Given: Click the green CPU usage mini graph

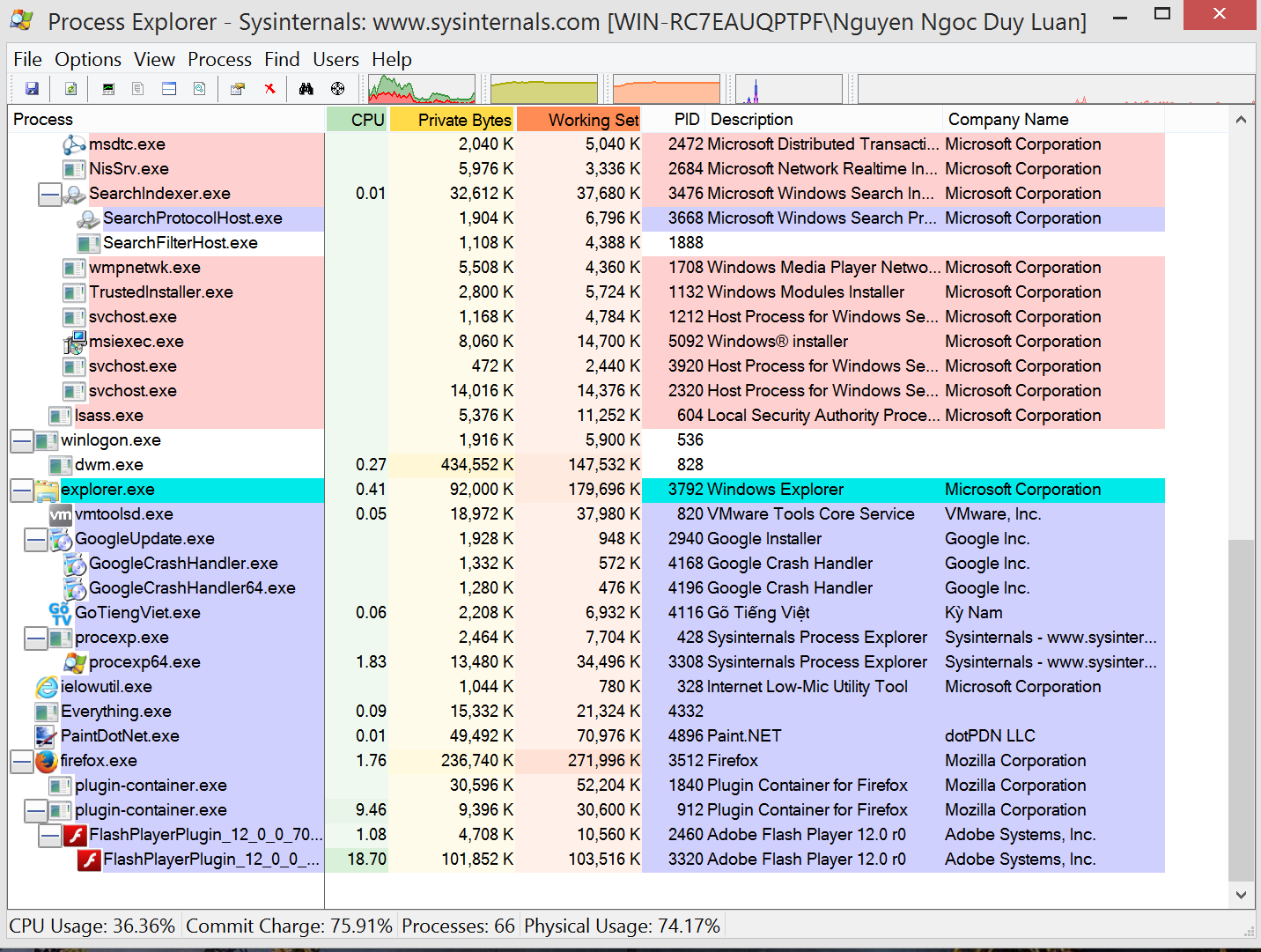Looking at the screenshot, I should [x=422, y=89].
